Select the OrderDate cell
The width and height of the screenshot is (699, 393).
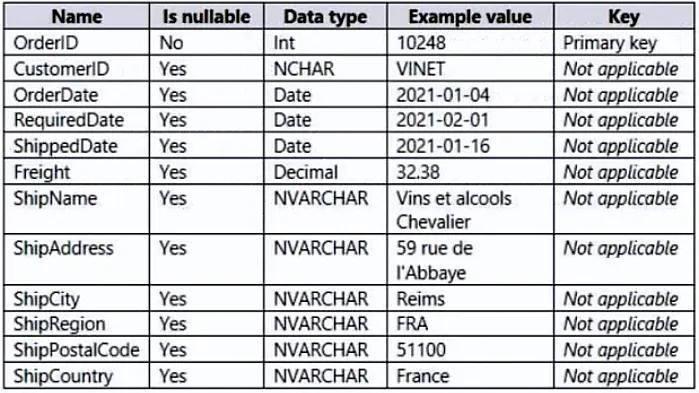56,95
